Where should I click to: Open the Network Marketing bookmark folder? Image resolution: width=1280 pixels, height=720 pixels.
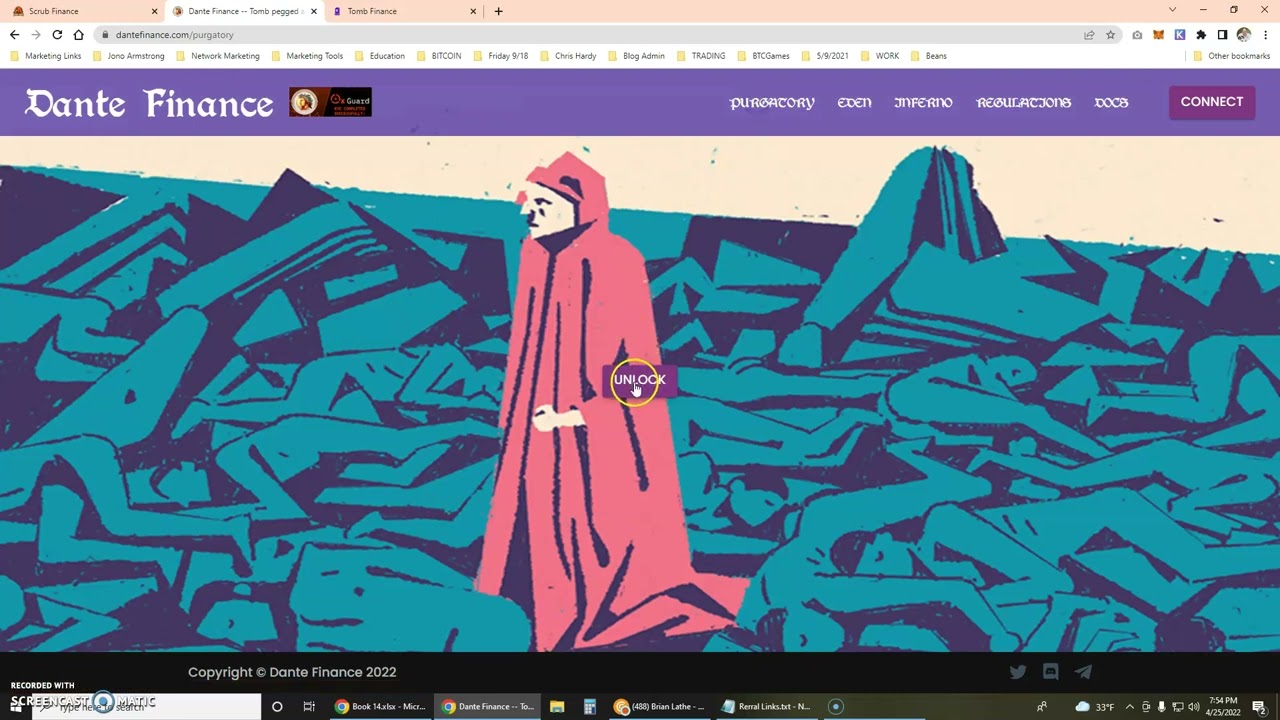pyautogui.click(x=217, y=56)
